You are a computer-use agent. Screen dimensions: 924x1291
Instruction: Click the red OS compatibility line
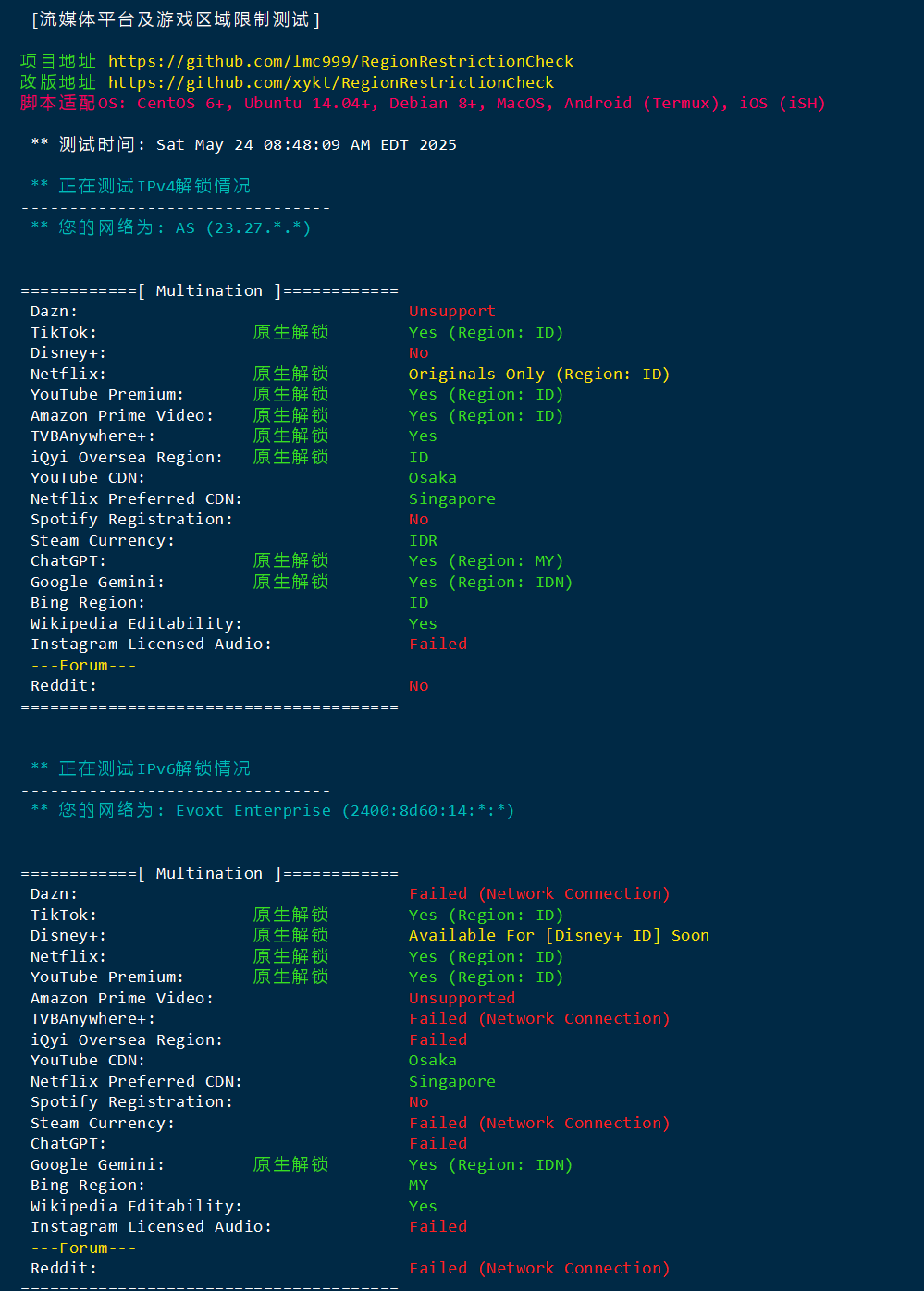click(423, 104)
